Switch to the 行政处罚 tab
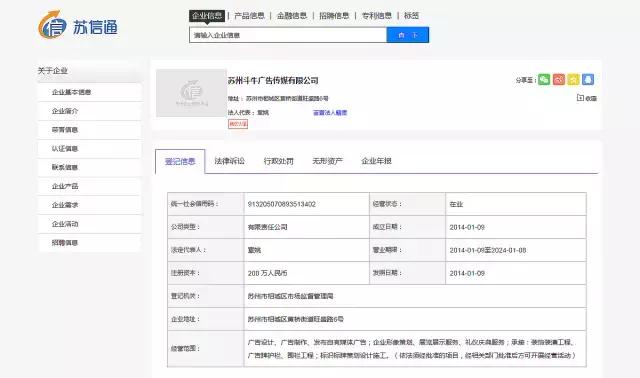The image size is (640, 378). point(278,161)
